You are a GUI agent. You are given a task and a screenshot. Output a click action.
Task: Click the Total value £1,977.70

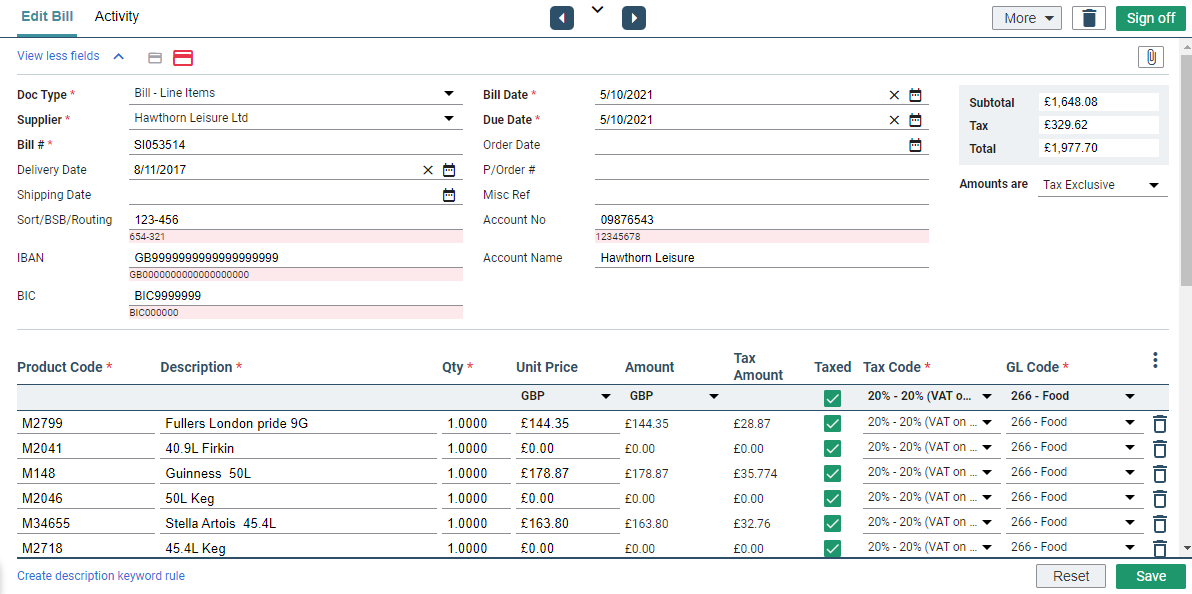1098,148
